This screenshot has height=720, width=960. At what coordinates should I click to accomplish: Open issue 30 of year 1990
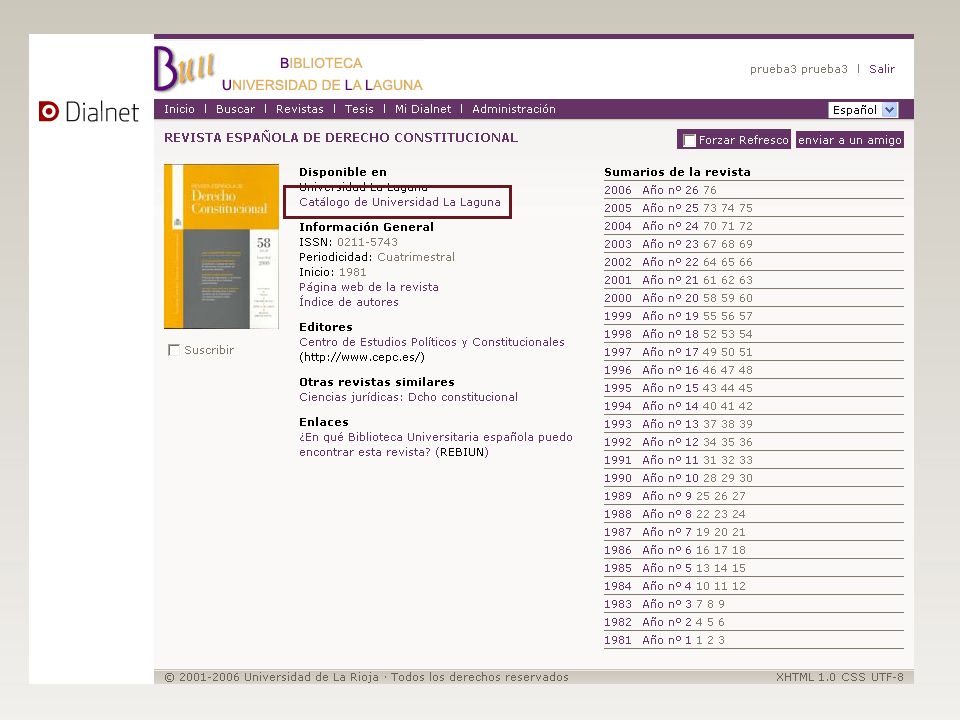coord(746,478)
